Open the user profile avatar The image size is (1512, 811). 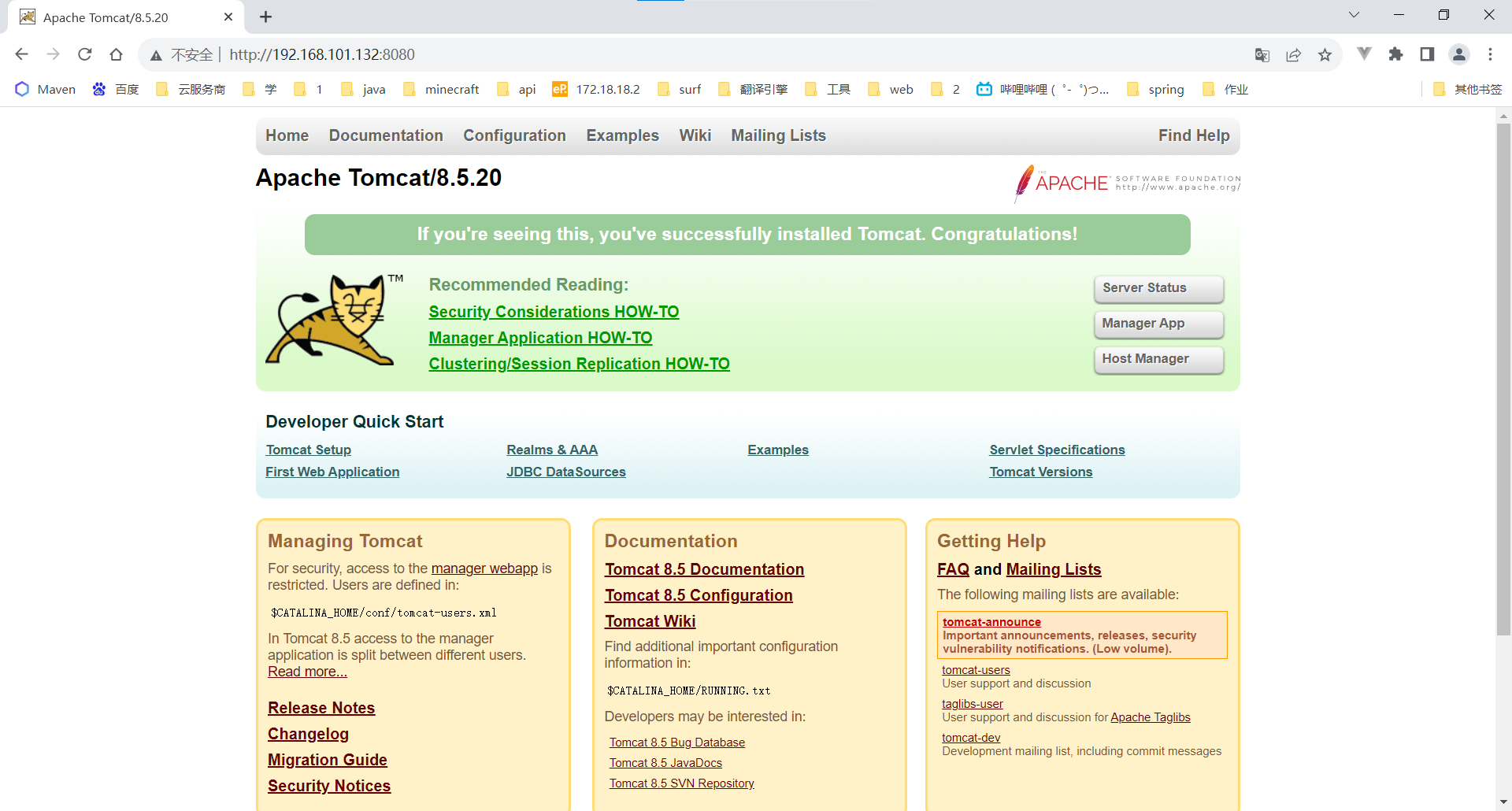(1459, 54)
